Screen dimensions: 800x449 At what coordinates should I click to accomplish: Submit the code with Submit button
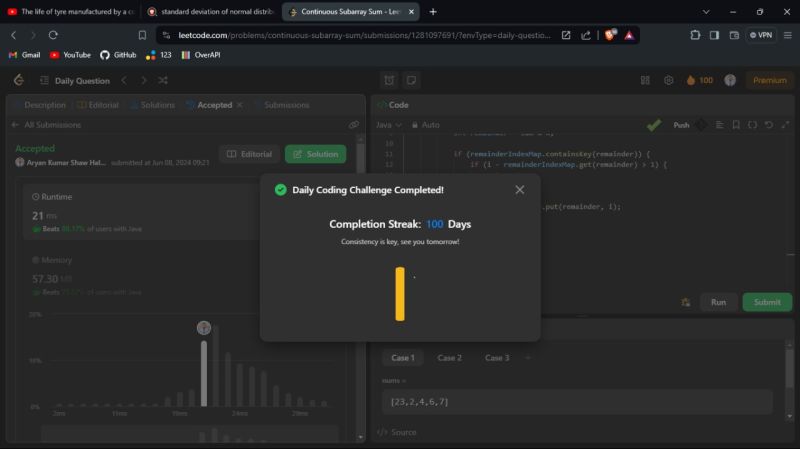[x=767, y=302]
